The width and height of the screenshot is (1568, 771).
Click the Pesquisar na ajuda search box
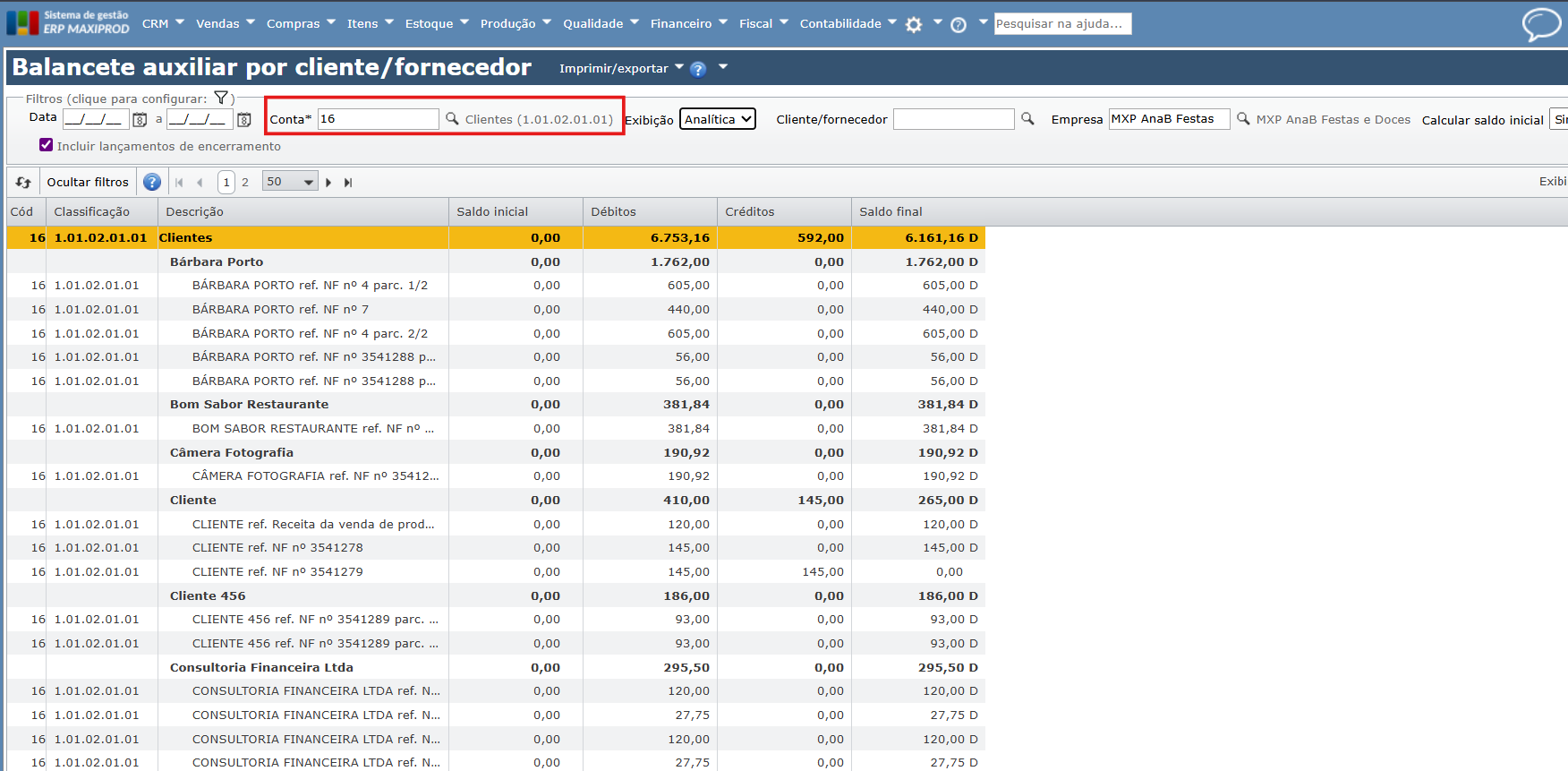point(1062,24)
